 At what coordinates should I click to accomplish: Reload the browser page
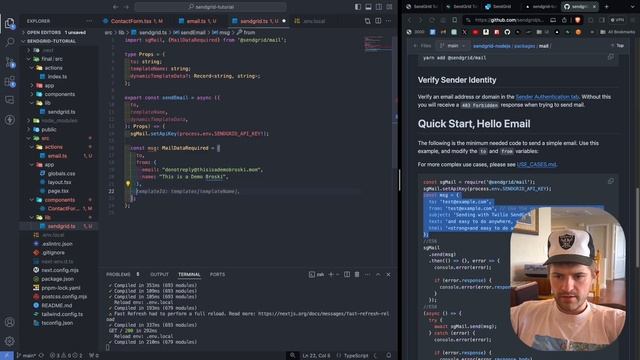tap(432, 20)
